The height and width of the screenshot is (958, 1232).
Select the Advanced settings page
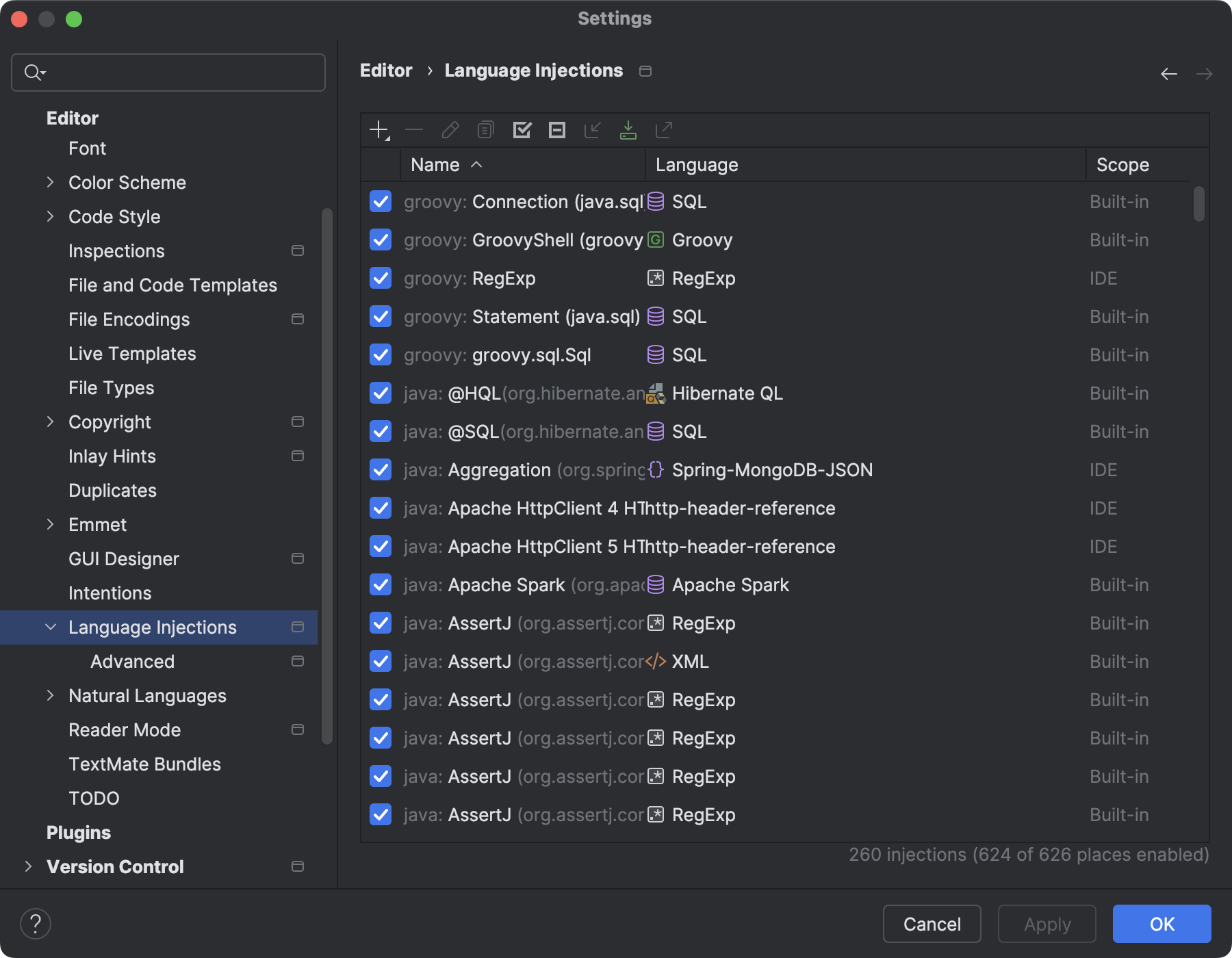pos(132,661)
